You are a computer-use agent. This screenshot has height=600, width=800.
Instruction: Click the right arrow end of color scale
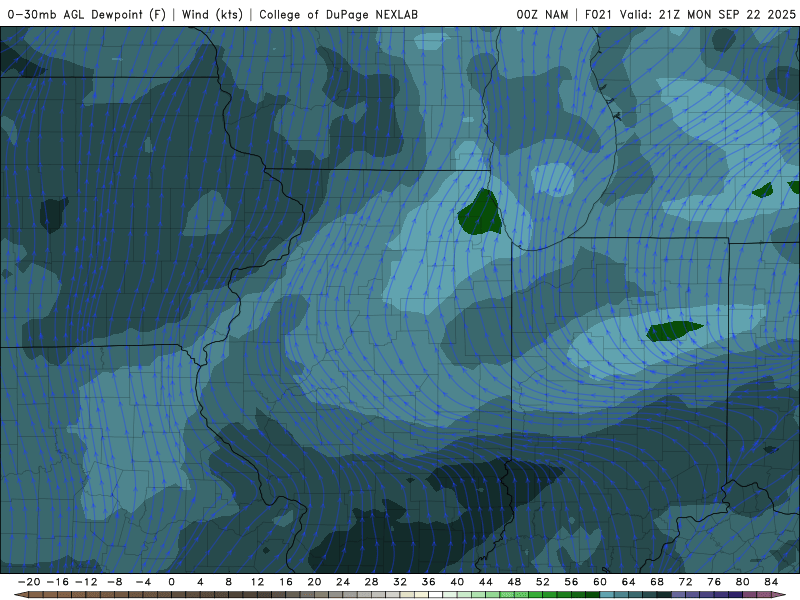(x=779, y=595)
